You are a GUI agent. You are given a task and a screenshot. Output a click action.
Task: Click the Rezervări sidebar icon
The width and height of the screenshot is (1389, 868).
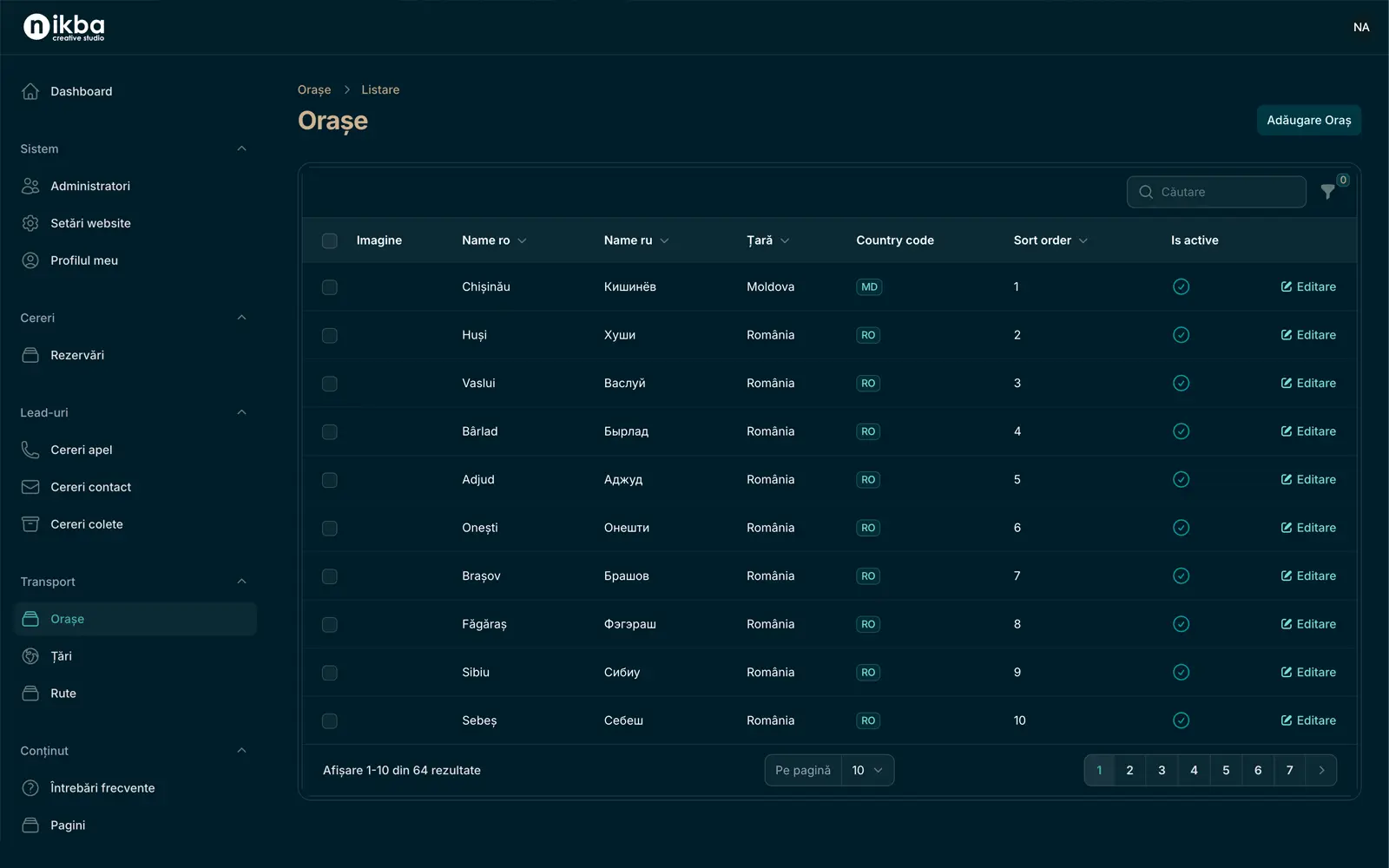point(30,355)
